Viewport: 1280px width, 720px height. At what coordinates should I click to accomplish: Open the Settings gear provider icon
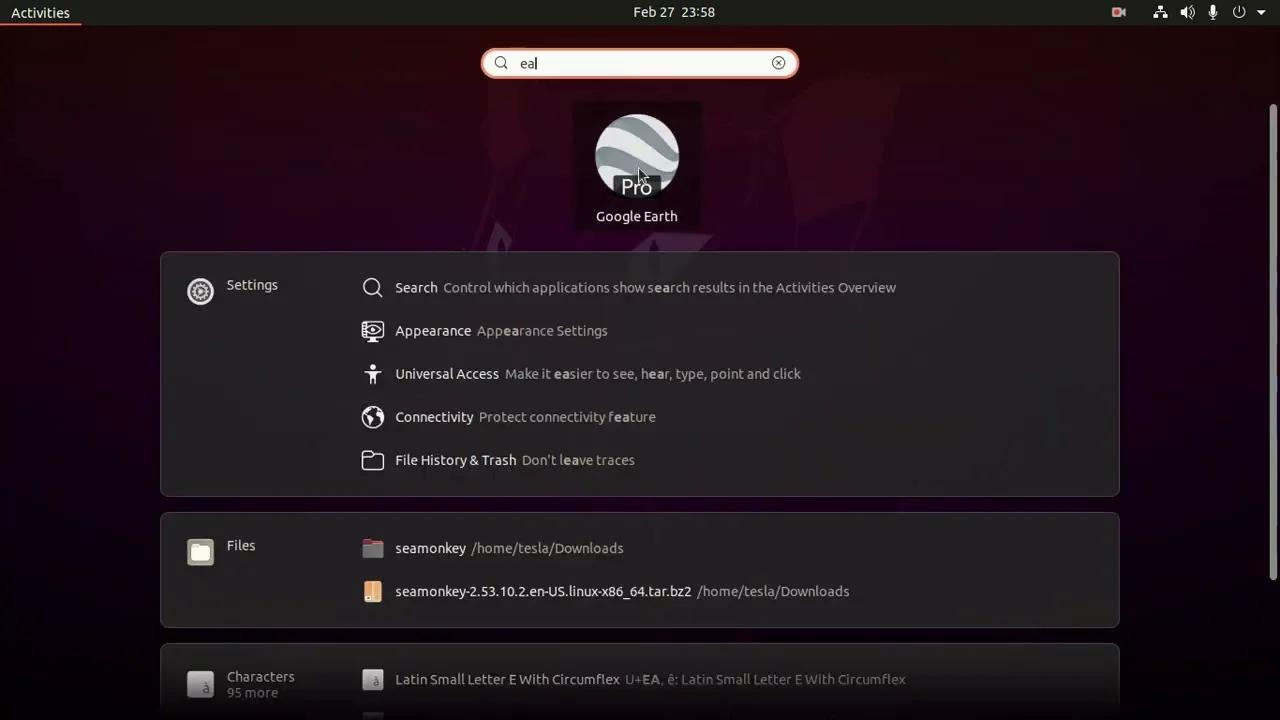200,291
